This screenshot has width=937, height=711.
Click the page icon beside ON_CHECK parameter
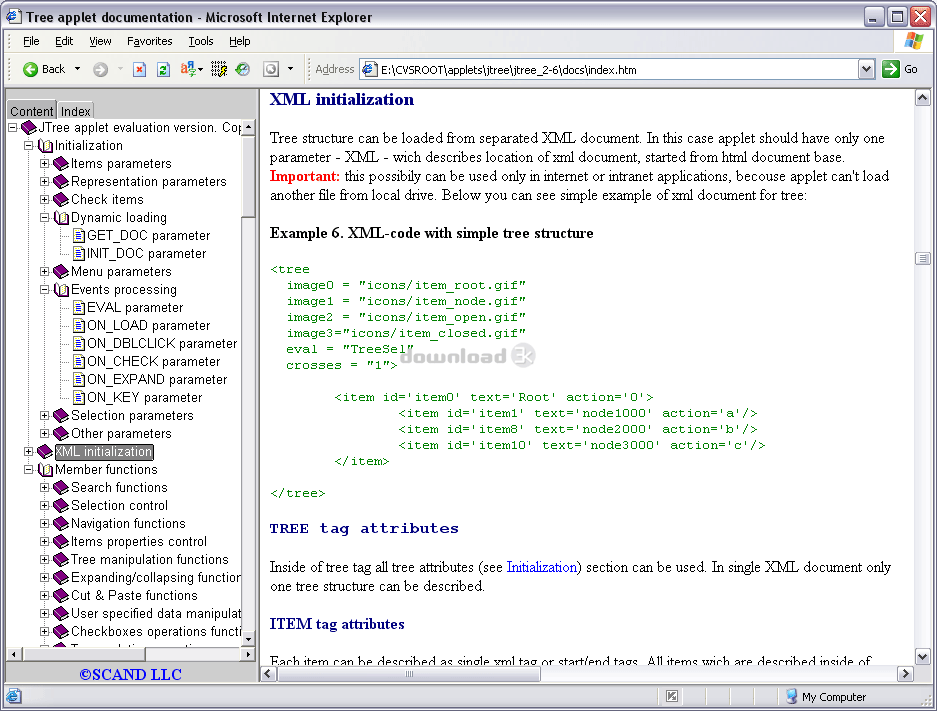[79, 361]
